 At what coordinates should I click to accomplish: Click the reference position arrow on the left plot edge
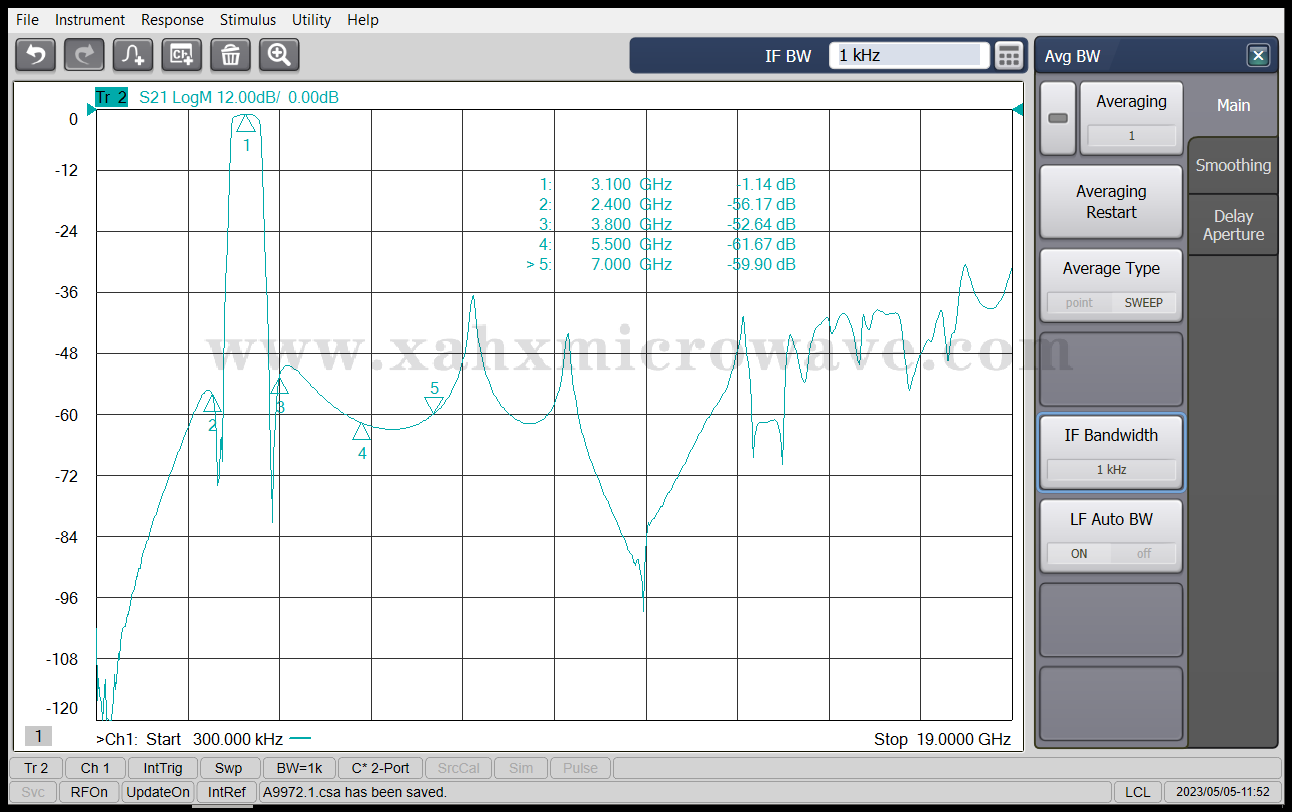click(x=90, y=109)
